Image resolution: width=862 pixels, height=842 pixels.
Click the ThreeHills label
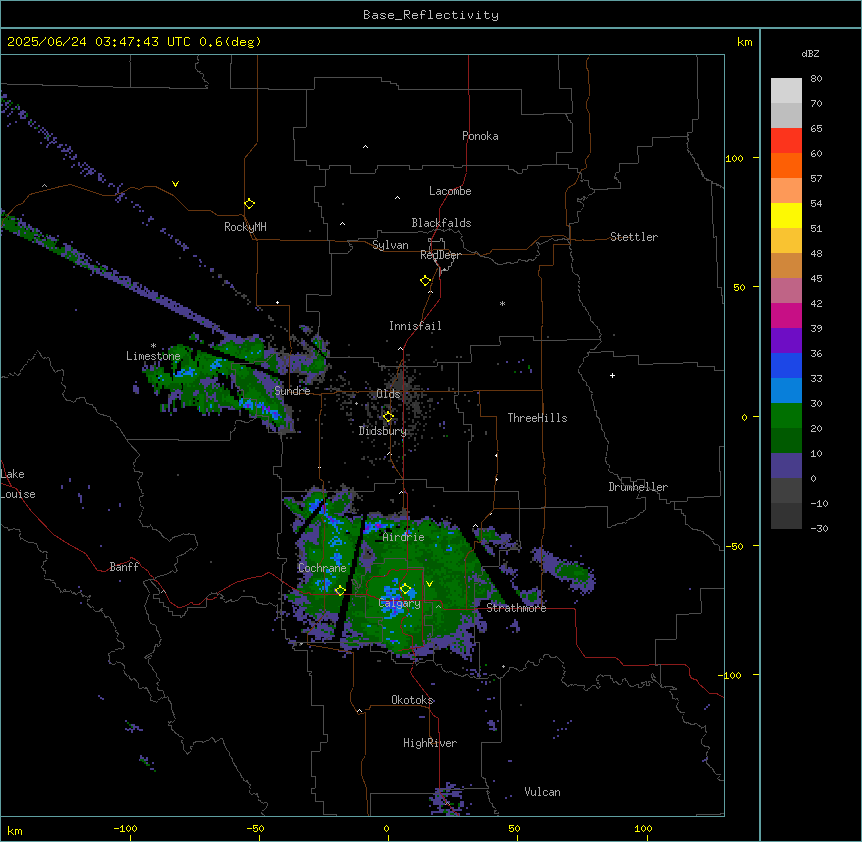537,418
